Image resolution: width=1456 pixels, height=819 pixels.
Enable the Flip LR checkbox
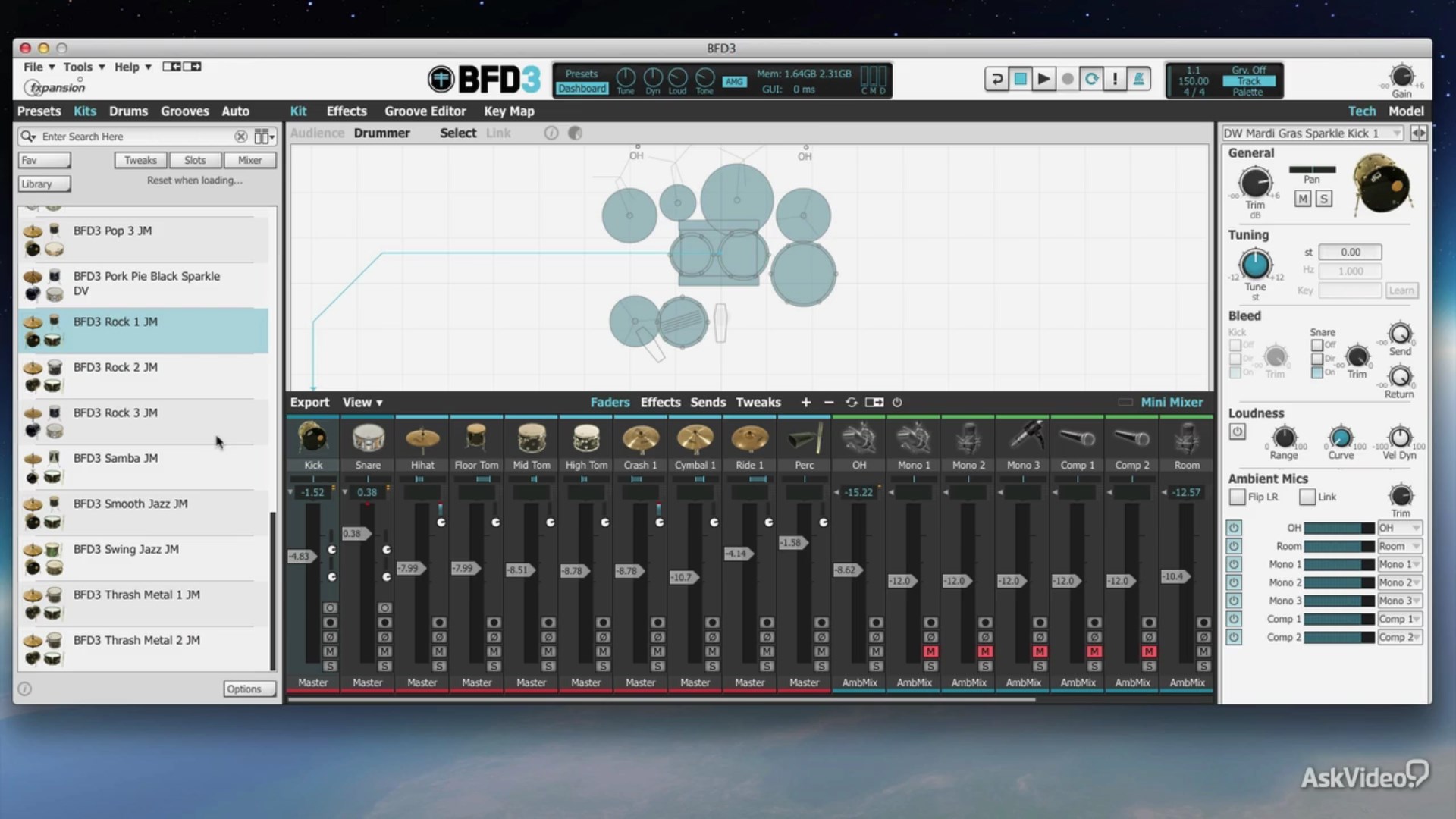pyautogui.click(x=1238, y=497)
